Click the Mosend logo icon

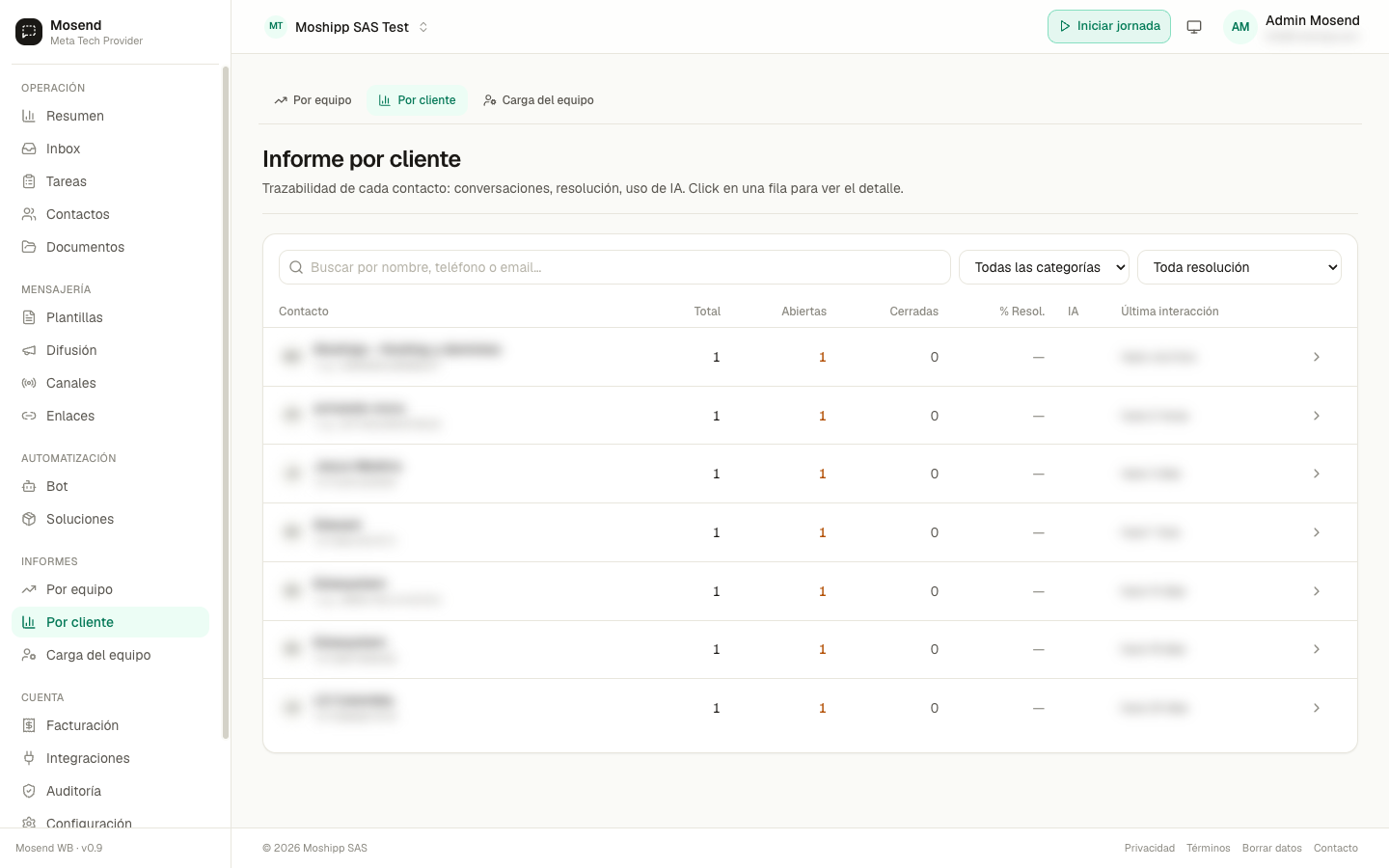click(29, 32)
